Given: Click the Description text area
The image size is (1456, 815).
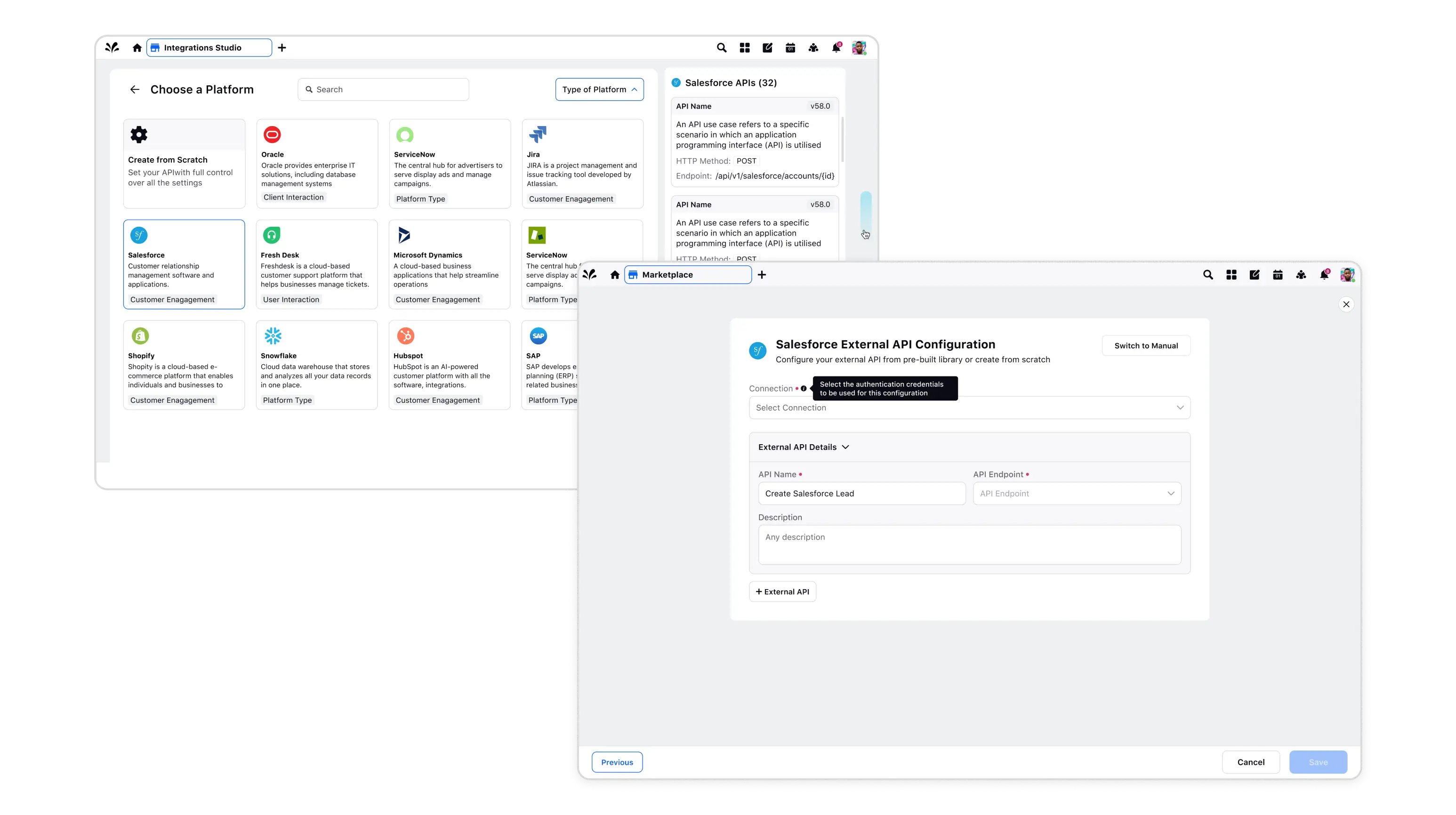Looking at the screenshot, I should click(969, 545).
